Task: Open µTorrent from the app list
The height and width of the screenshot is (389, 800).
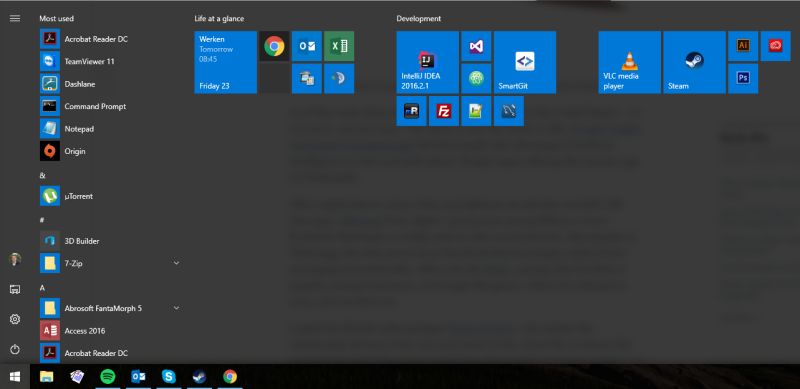Action: (x=110, y=196)
